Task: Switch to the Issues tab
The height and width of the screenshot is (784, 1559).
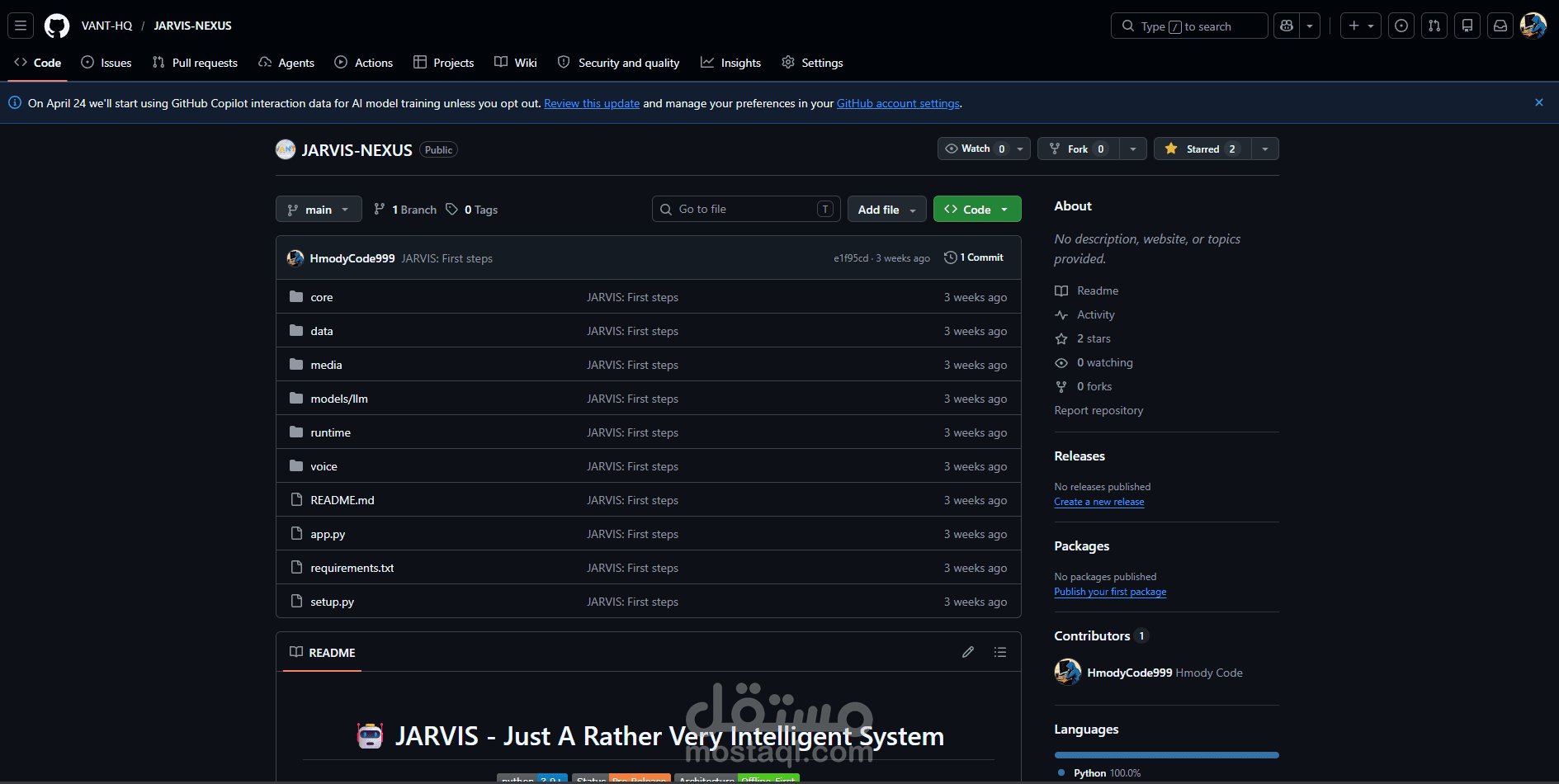Action: pos(106,63)
